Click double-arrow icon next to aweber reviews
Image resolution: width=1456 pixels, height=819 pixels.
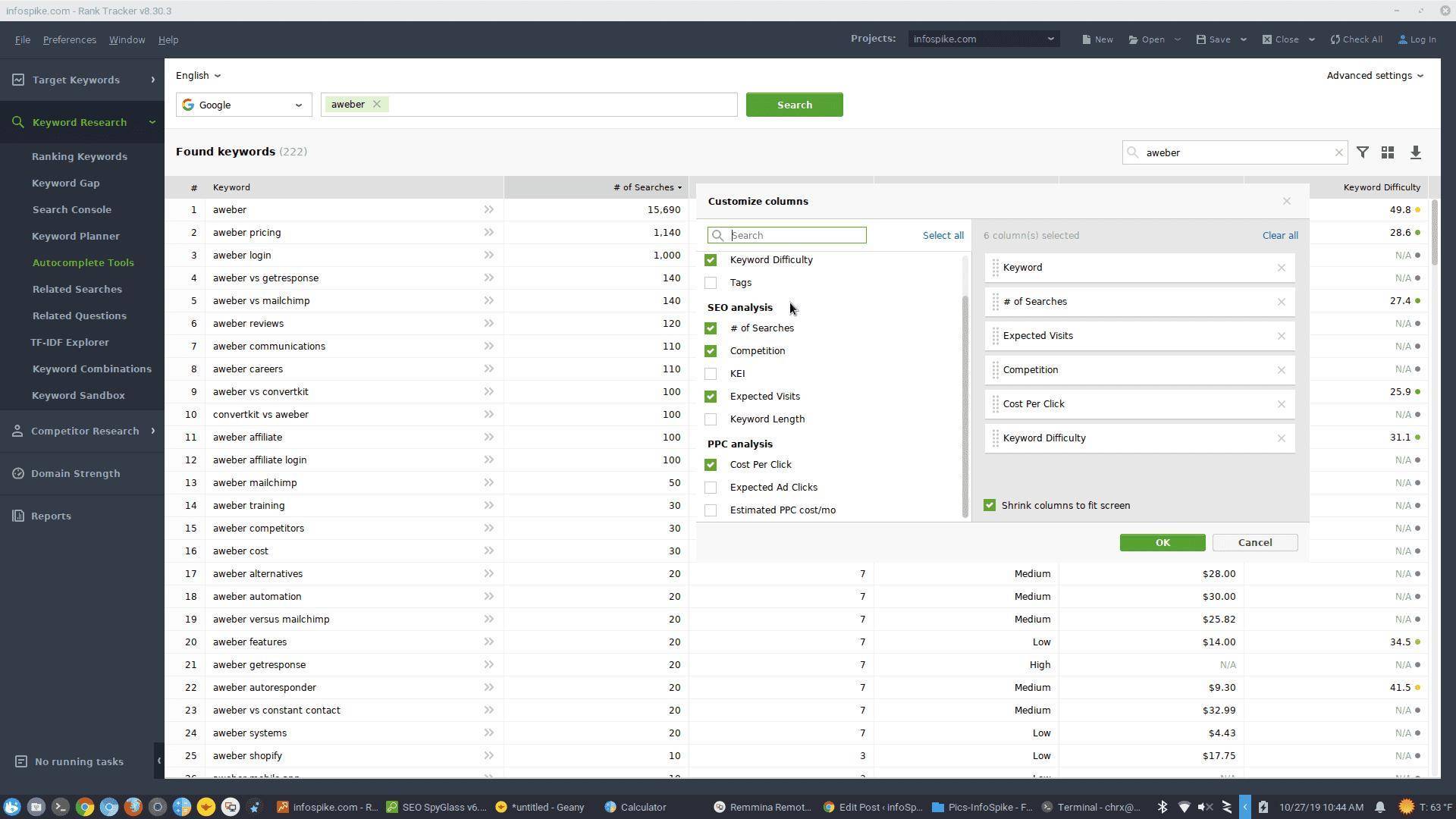(489, 323)
